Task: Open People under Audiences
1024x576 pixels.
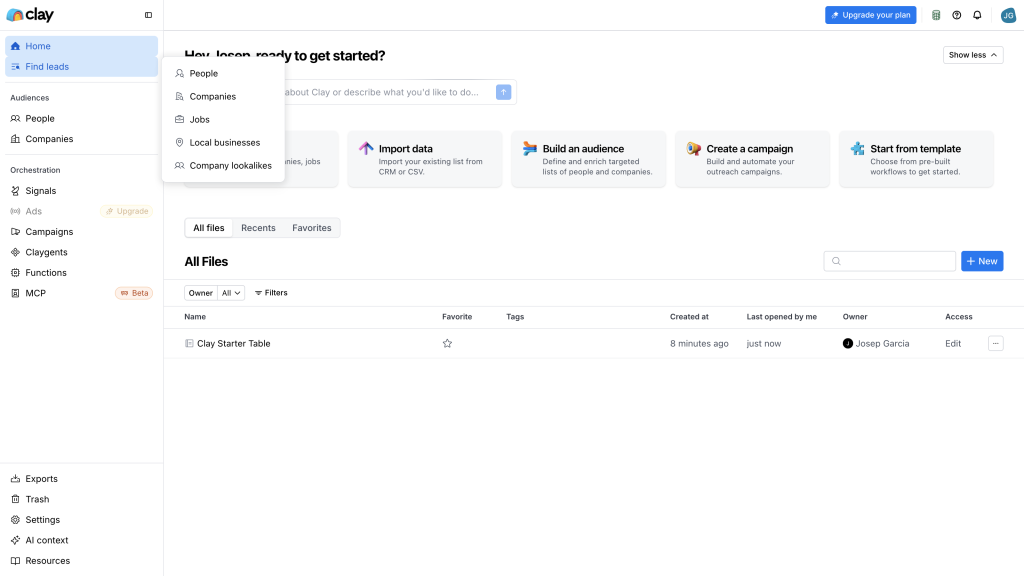Action: (82, 119)
